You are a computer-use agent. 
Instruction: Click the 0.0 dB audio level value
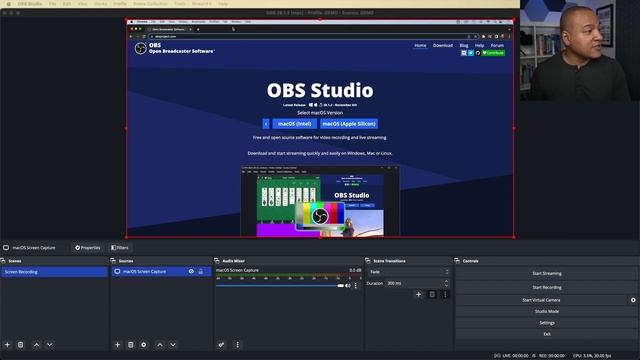(x=355, y=270)
